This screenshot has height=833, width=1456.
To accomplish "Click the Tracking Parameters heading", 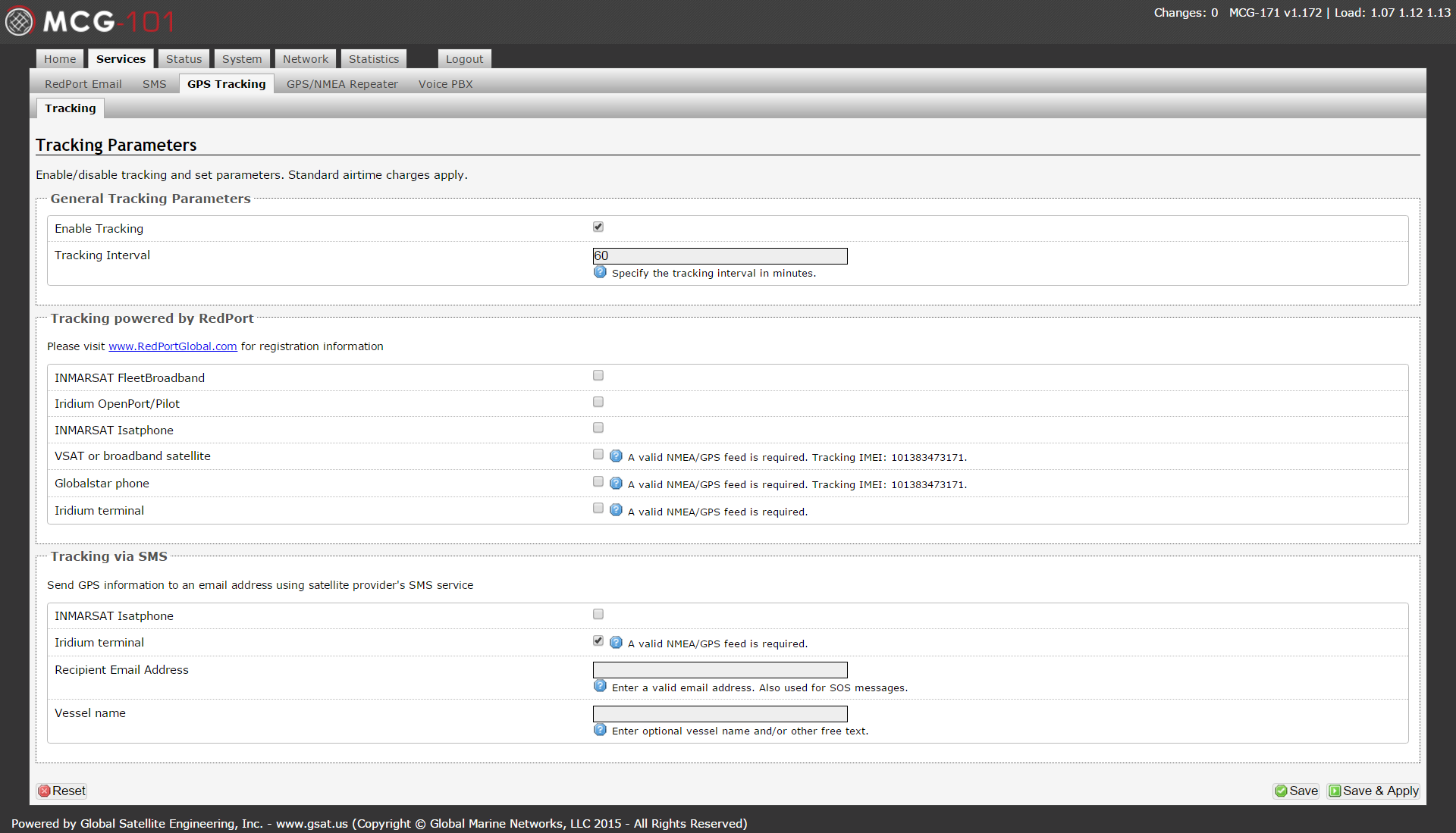I will tap(116, 145).
